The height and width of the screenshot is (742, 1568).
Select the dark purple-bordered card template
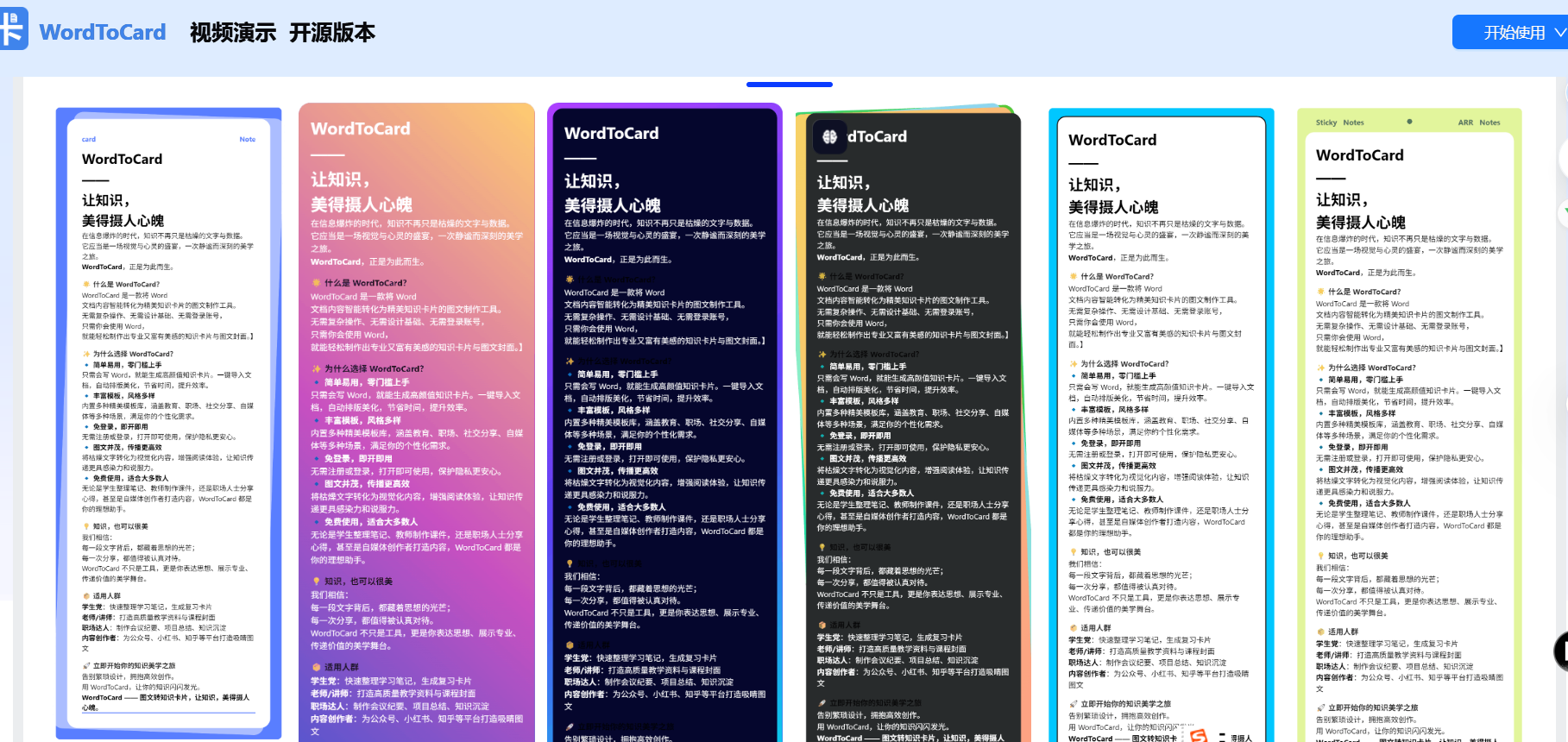(664, 423)
